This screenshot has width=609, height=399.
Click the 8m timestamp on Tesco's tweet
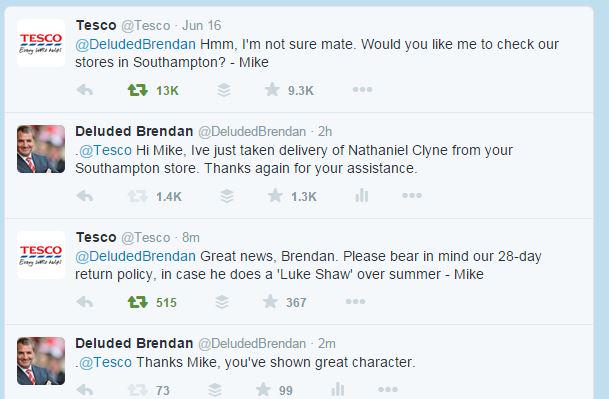(191, 237)
